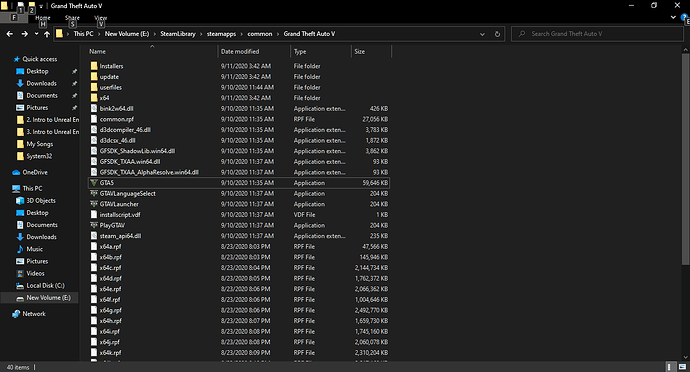
Task: Expand the address bar history dropdown
Action: [482, 34]
